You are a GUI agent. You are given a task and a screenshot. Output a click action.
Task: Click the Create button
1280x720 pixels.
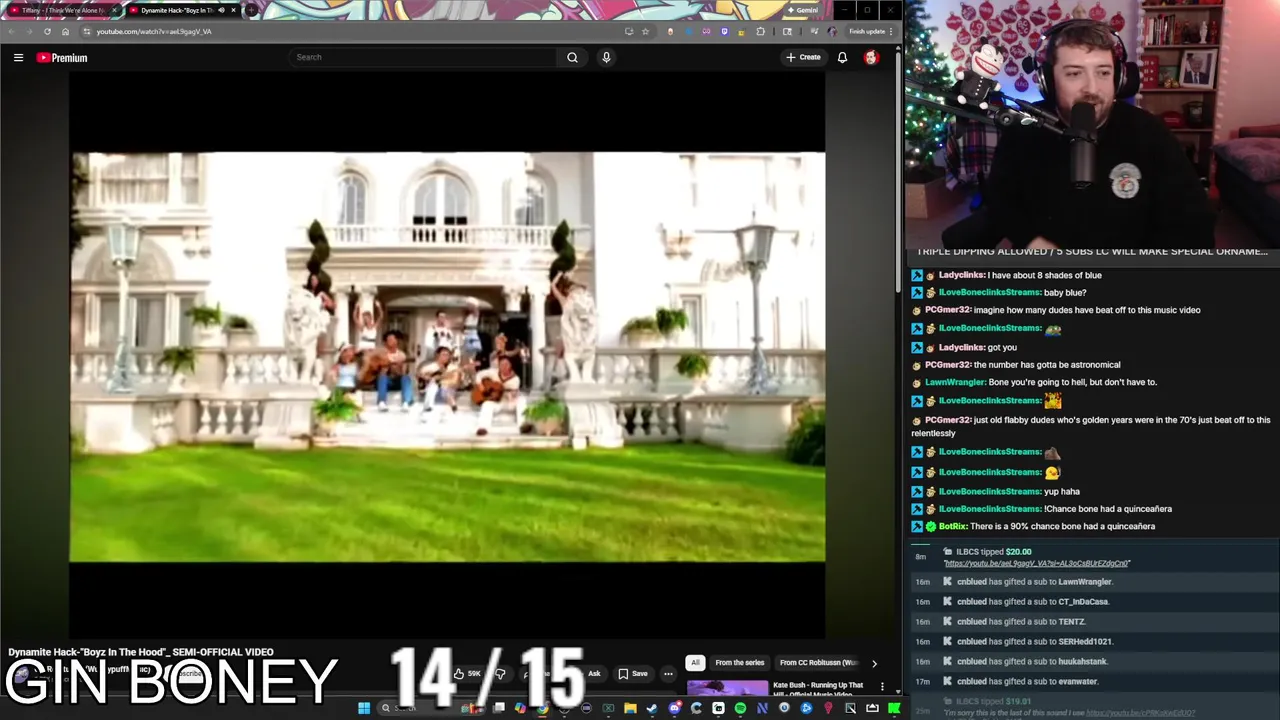coord(803,57)
